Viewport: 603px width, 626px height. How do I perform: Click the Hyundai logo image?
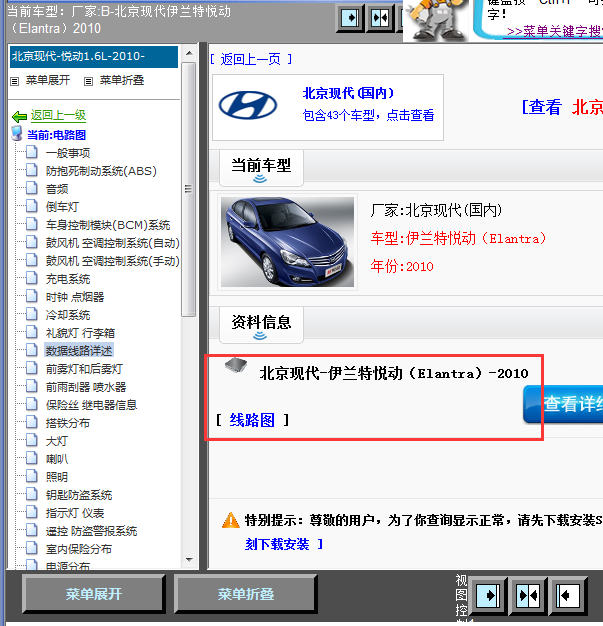pos(248,105)
